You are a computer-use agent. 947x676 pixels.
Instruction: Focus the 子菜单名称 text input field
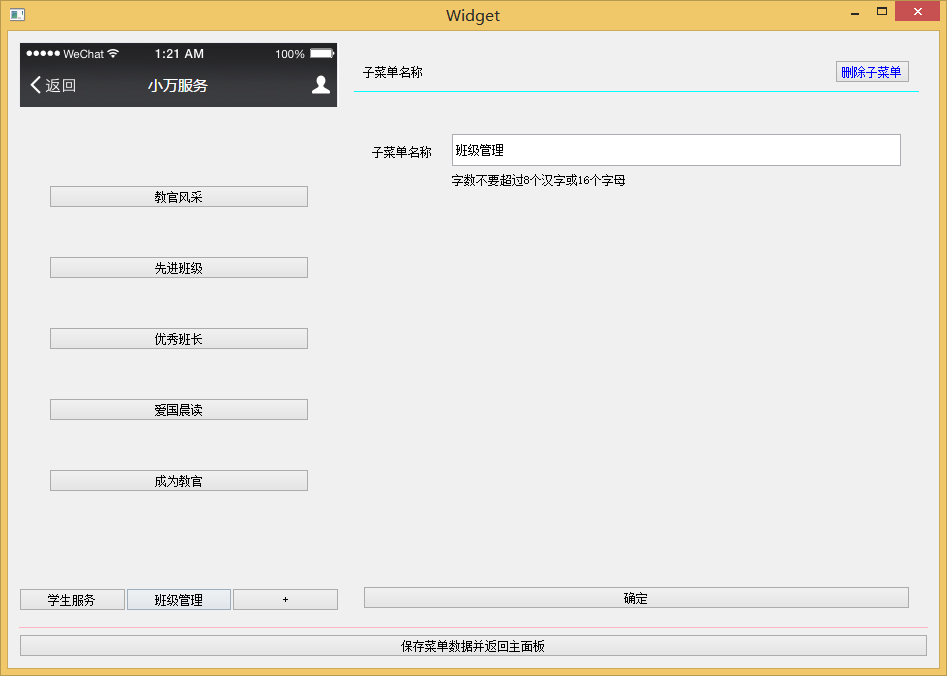coord(676,150)
